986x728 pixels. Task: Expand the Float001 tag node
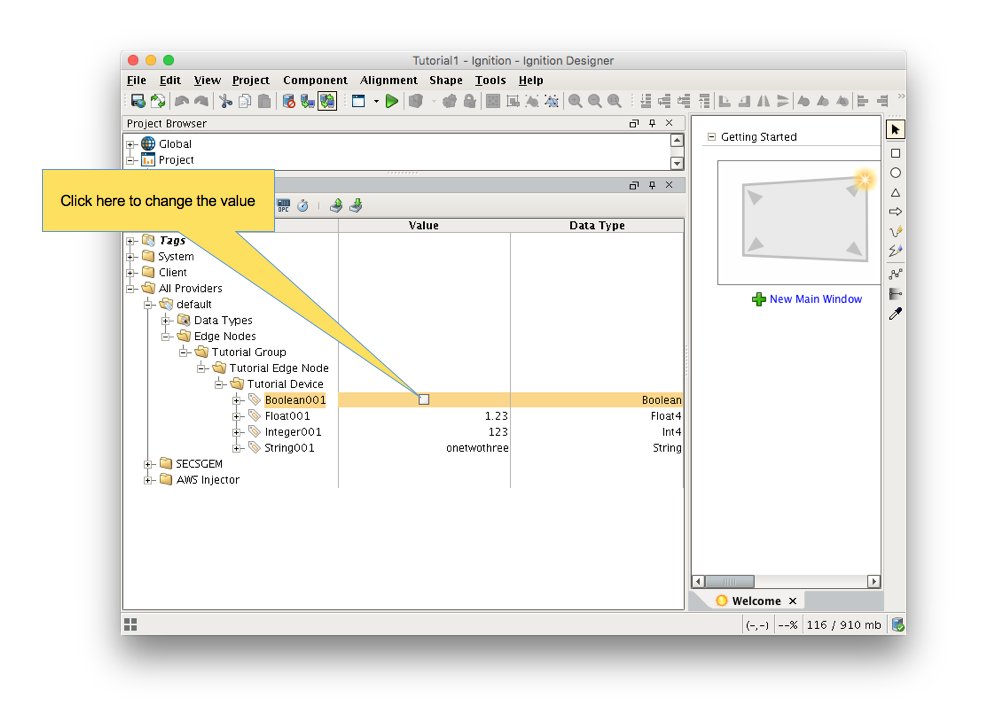[237, 416]
